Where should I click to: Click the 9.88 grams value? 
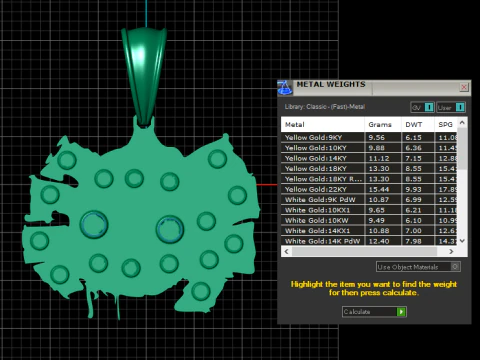click(x=377, y=148)
